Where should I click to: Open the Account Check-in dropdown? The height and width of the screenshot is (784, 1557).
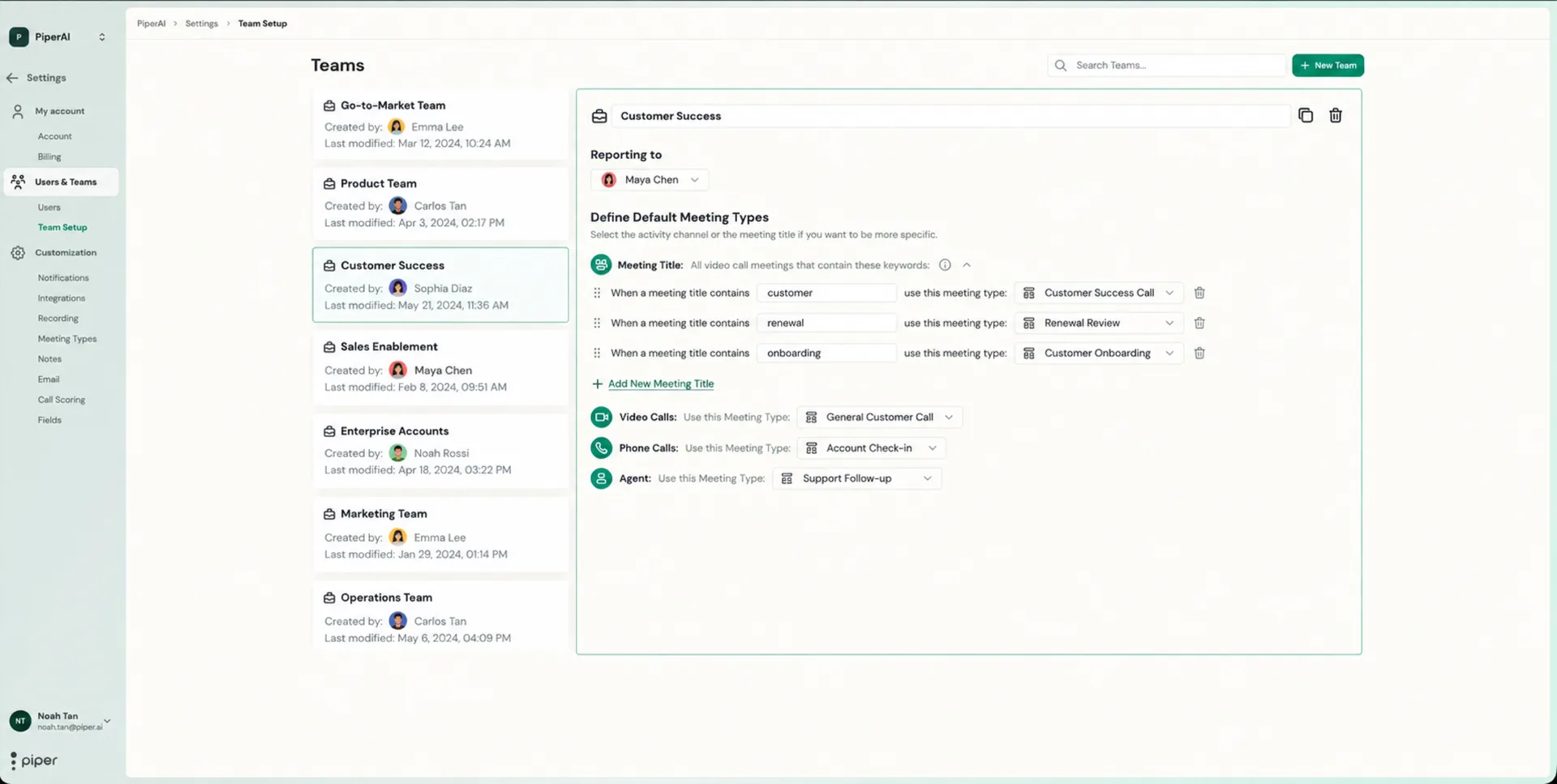coord(872,448)
